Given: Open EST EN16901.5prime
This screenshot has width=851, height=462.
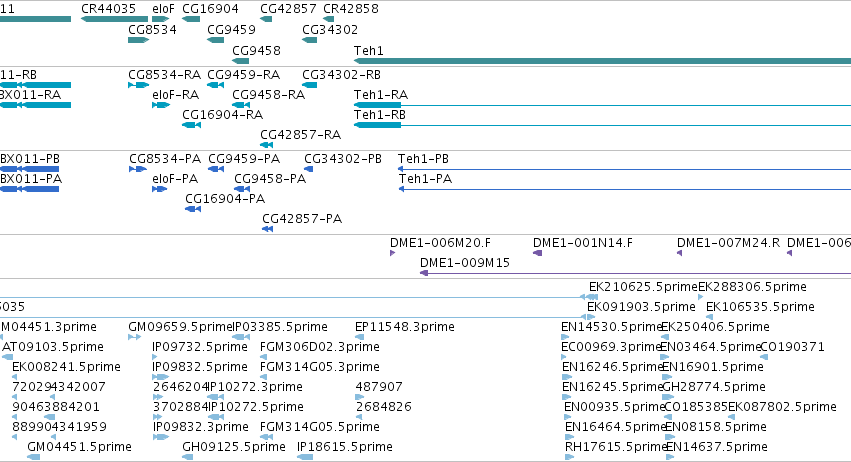Looking at the screenshot, I should click(x=713, y=367).
